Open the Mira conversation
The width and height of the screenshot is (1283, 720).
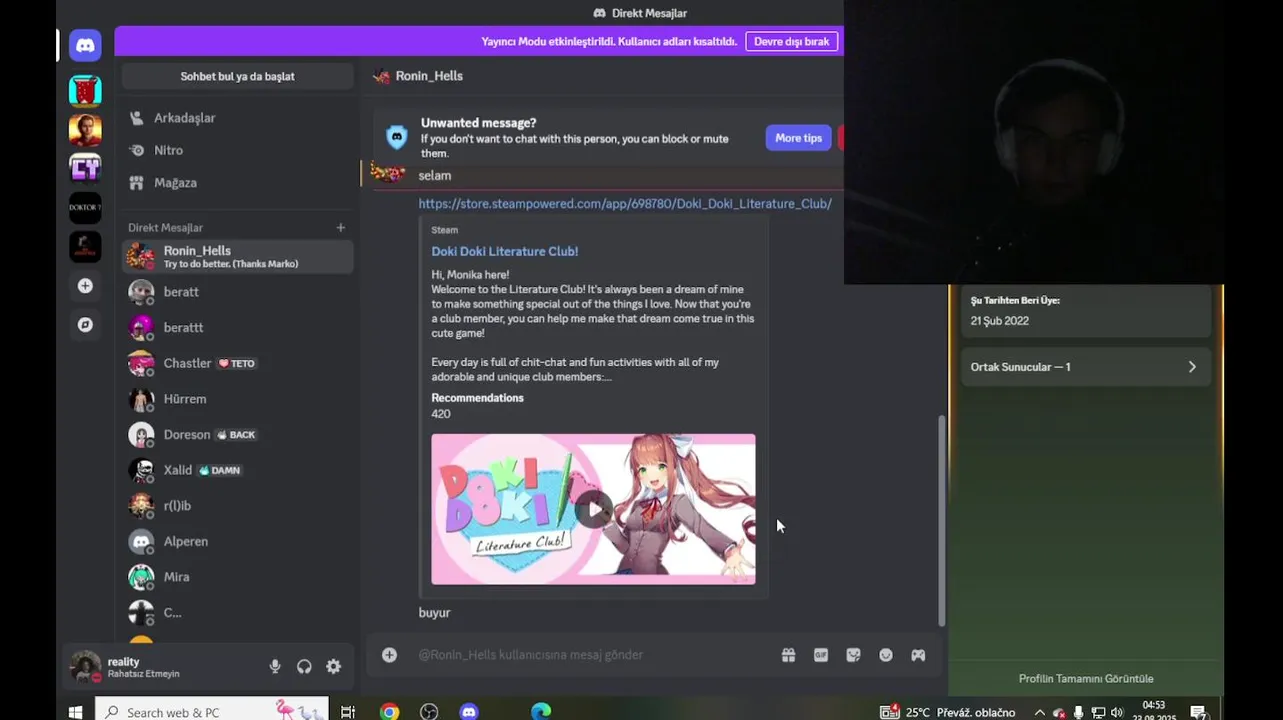pyautogui.click(x=237, y=577)
